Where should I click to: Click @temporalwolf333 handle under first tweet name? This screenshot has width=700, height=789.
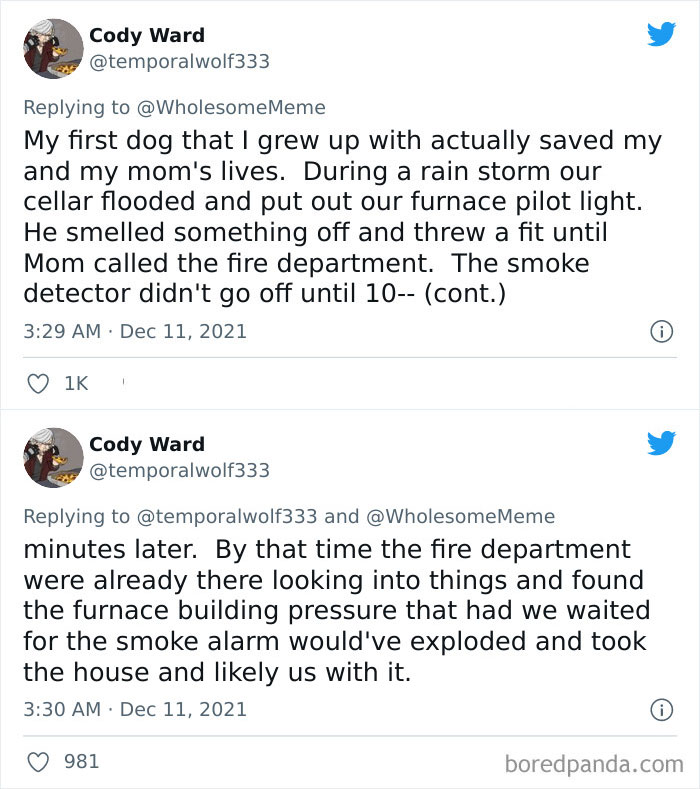pyautogui.click(x=179, y=61)
